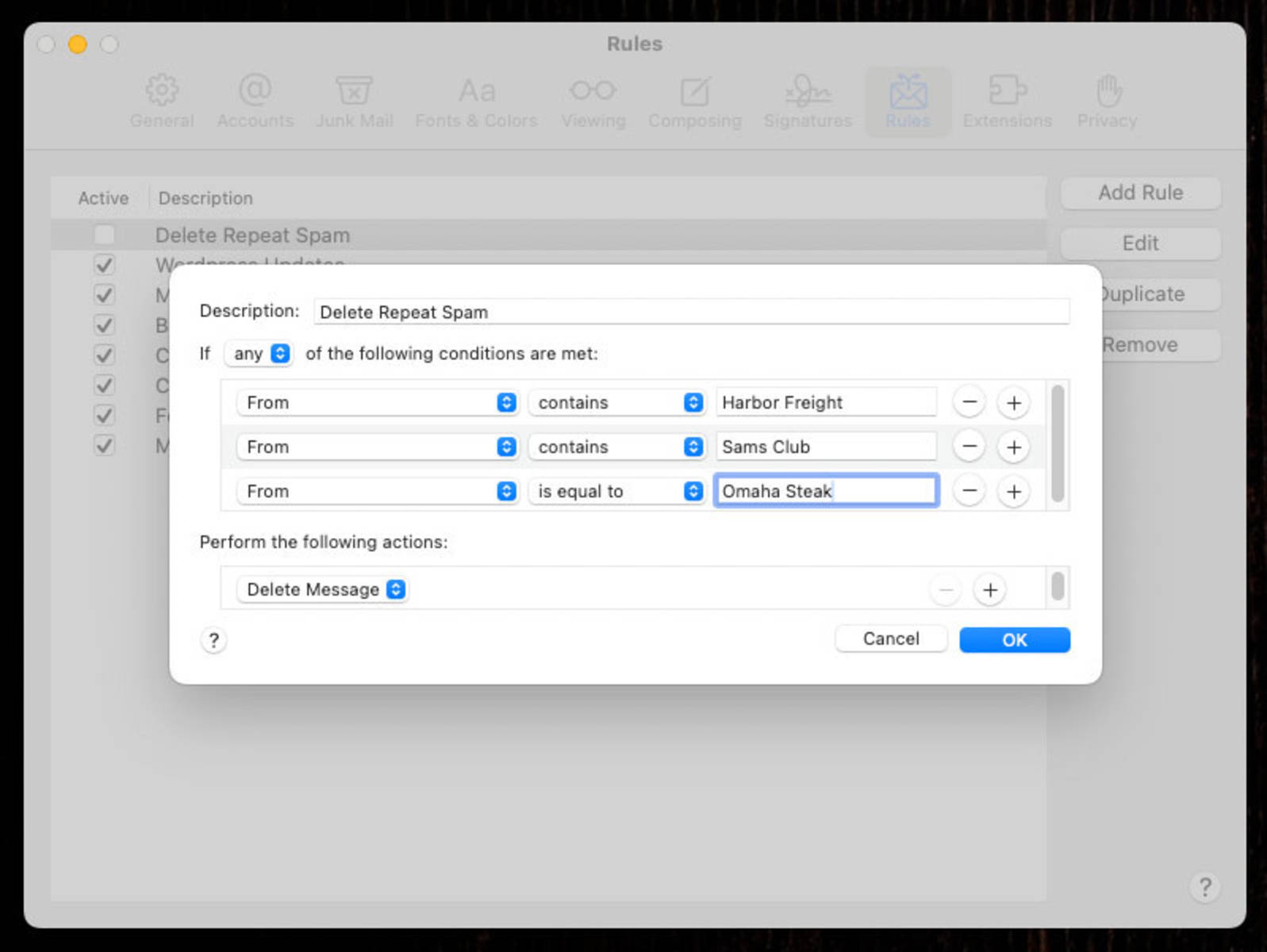Image resolution: width=1267 pixels, height=952 pixels.
Task: Open From dropdown in Omaha Steak row
Action: (x=378, y=491)
